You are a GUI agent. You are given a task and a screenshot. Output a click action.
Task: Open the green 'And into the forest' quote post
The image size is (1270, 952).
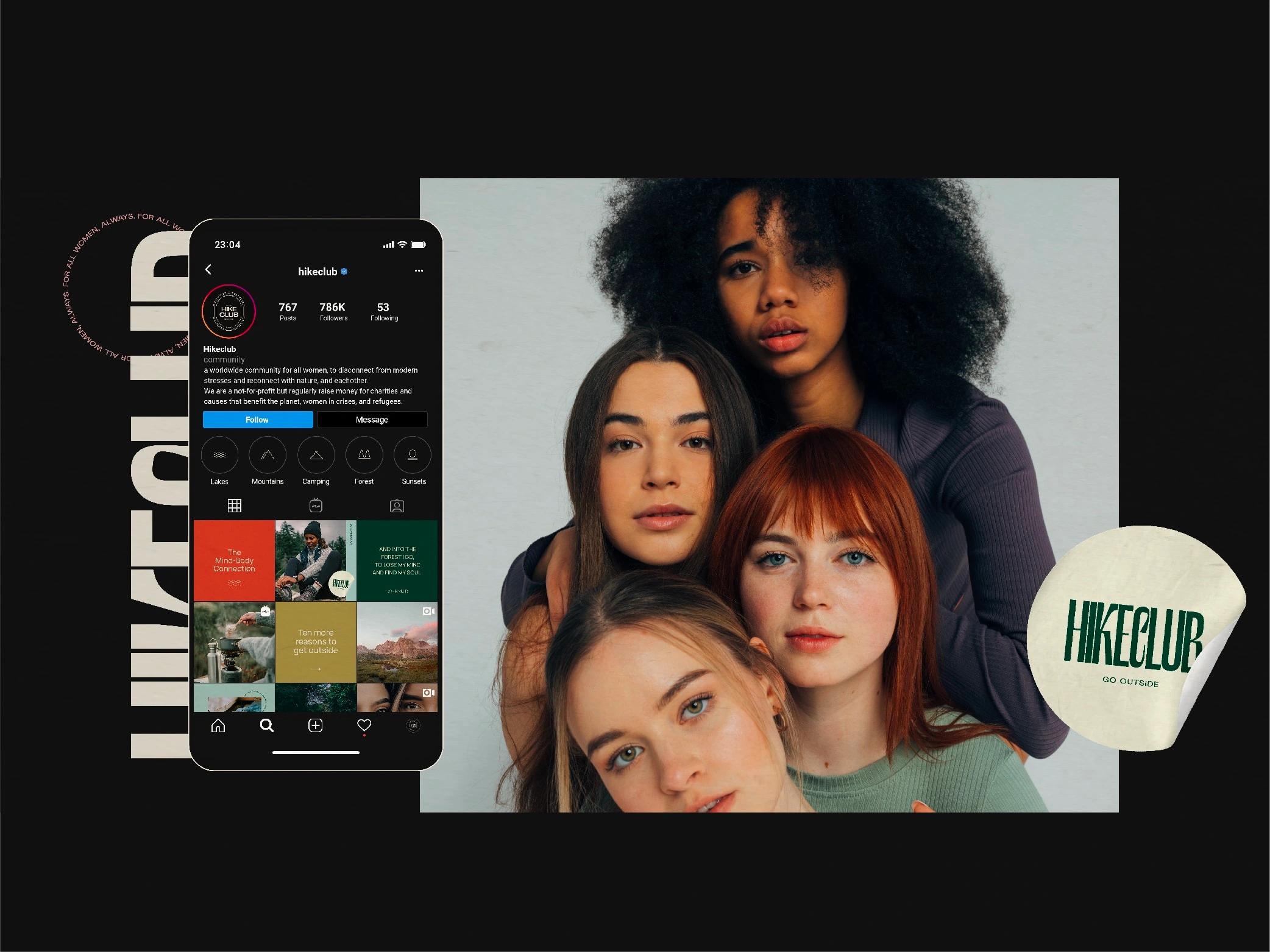397,560
